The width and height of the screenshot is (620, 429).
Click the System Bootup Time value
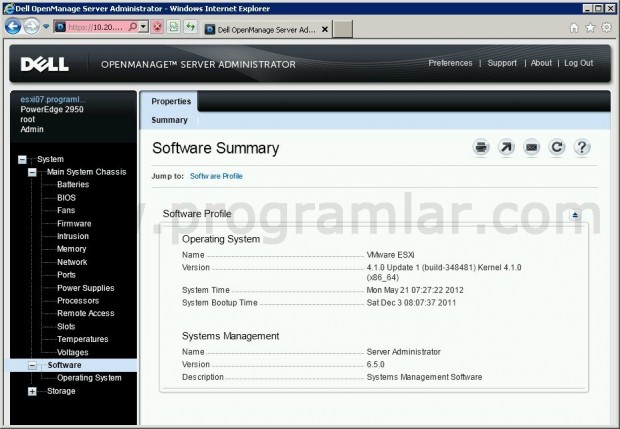[411, 302]
